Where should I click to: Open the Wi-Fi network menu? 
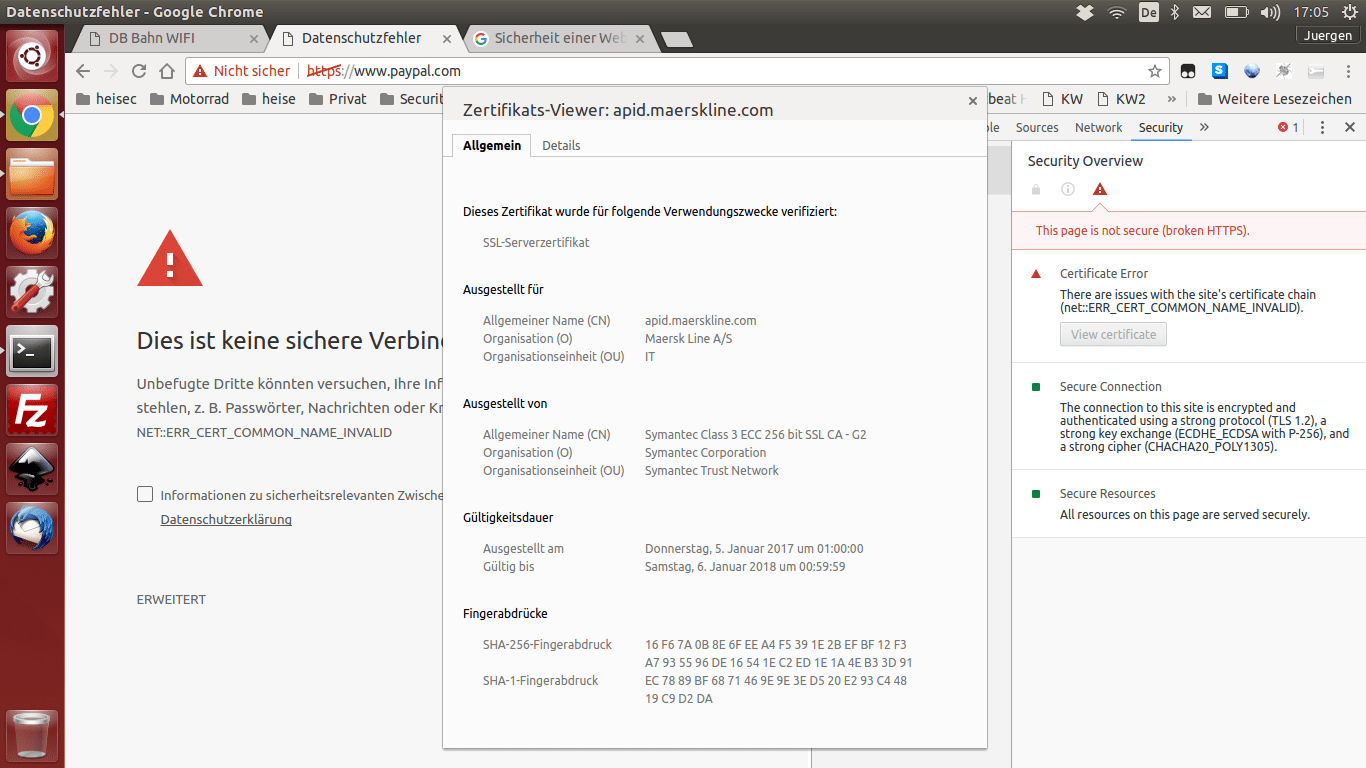1117,12
